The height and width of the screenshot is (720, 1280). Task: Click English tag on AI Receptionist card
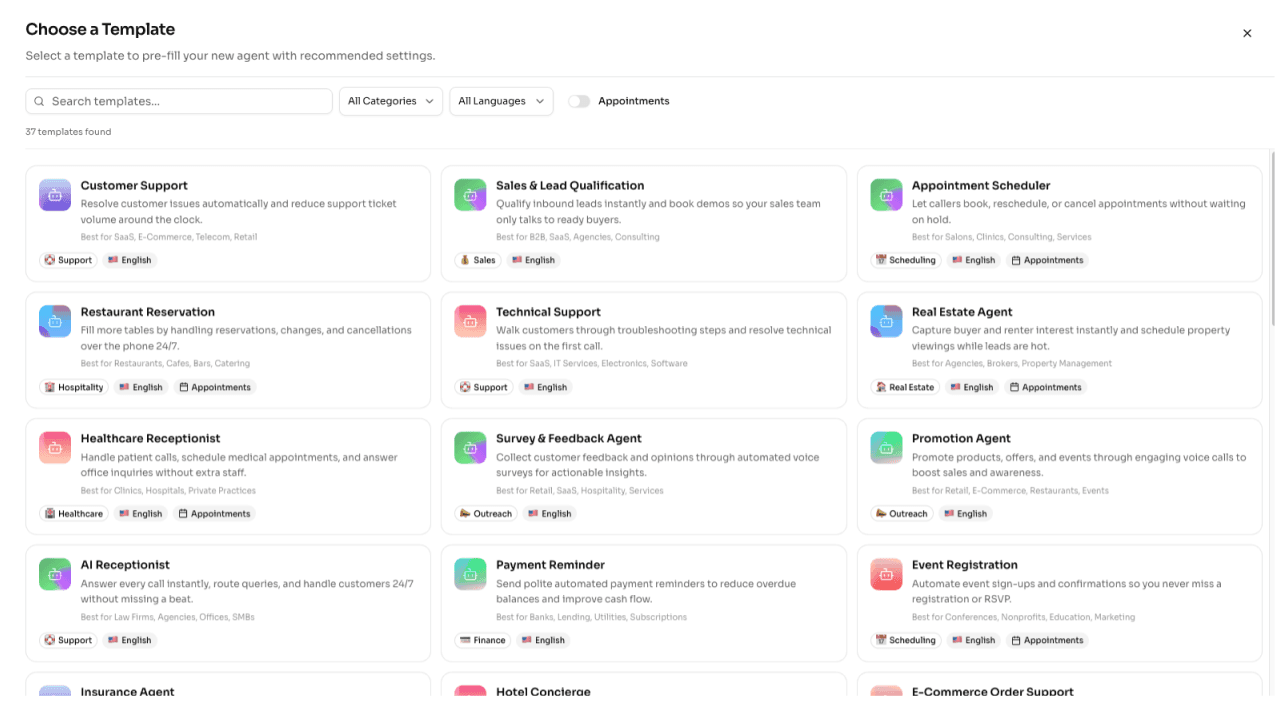[x=129, y=640]
